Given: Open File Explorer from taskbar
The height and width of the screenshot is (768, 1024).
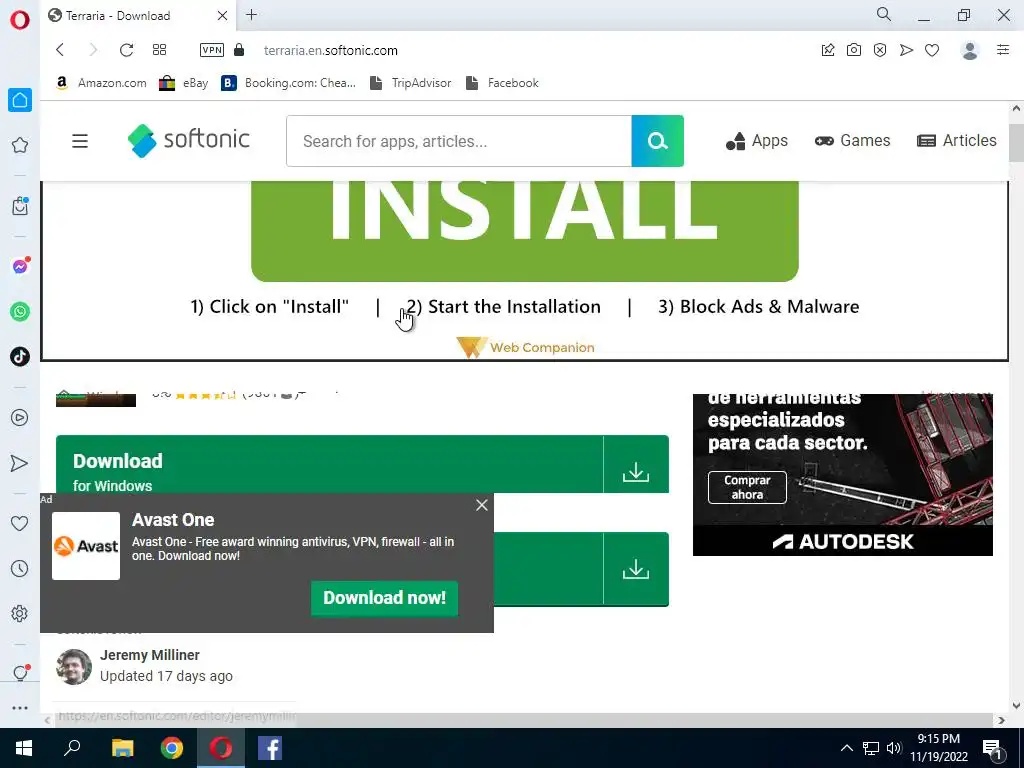Looking at the screenshot, I should click(x=122, y=748).
